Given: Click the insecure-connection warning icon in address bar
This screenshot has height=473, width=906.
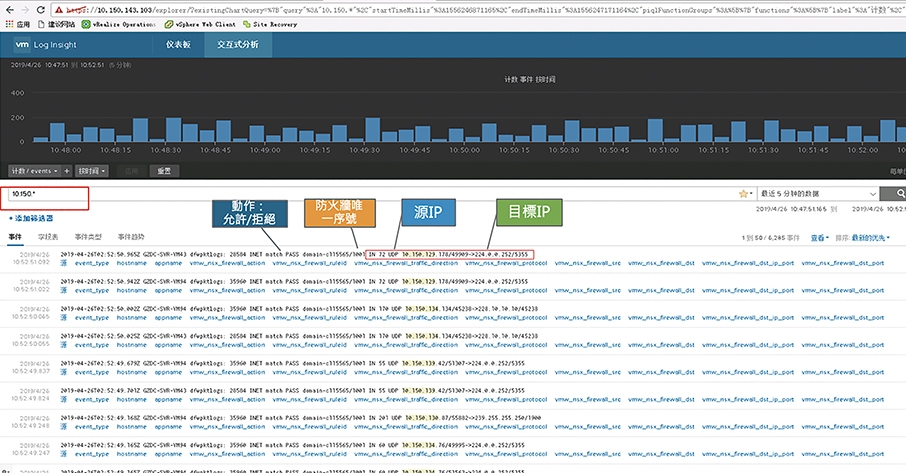Looking at the screenshot, I should [59, 10].
